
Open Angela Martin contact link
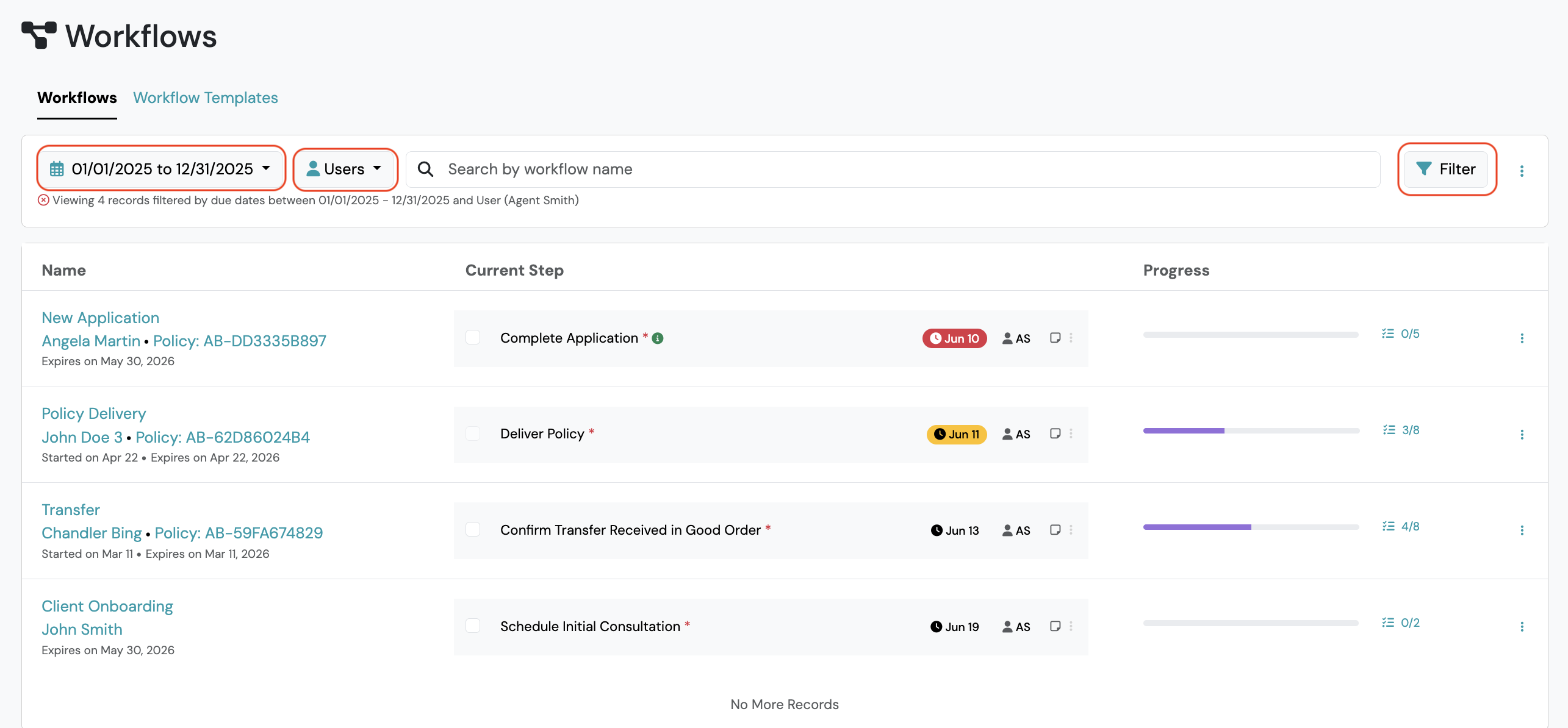[x=91, y=341]
